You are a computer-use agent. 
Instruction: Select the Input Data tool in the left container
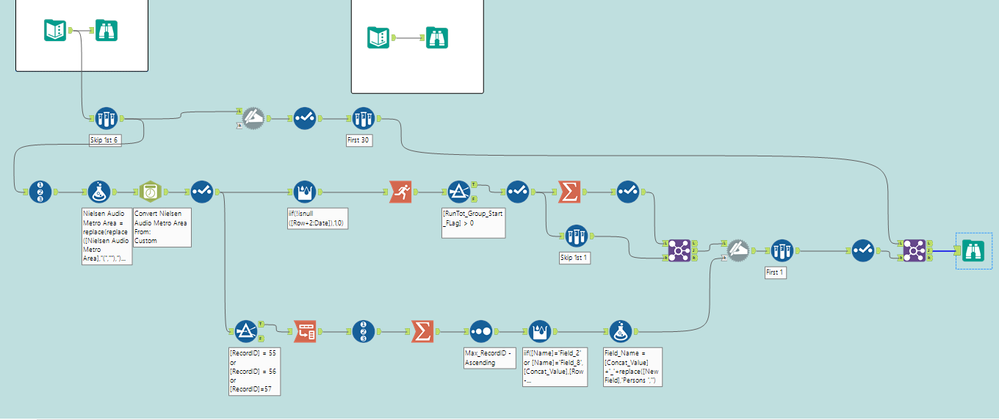[55, 30]
